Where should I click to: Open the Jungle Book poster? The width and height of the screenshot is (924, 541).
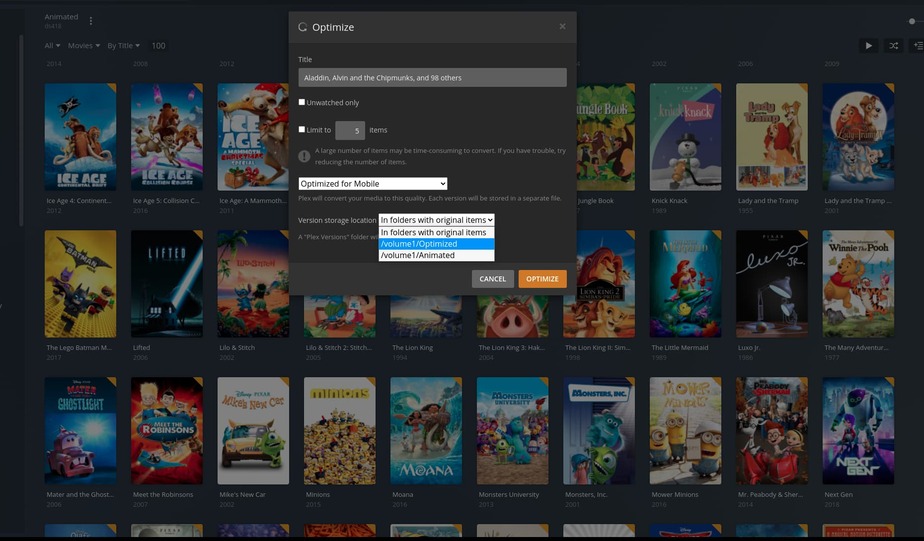[606, 137]
